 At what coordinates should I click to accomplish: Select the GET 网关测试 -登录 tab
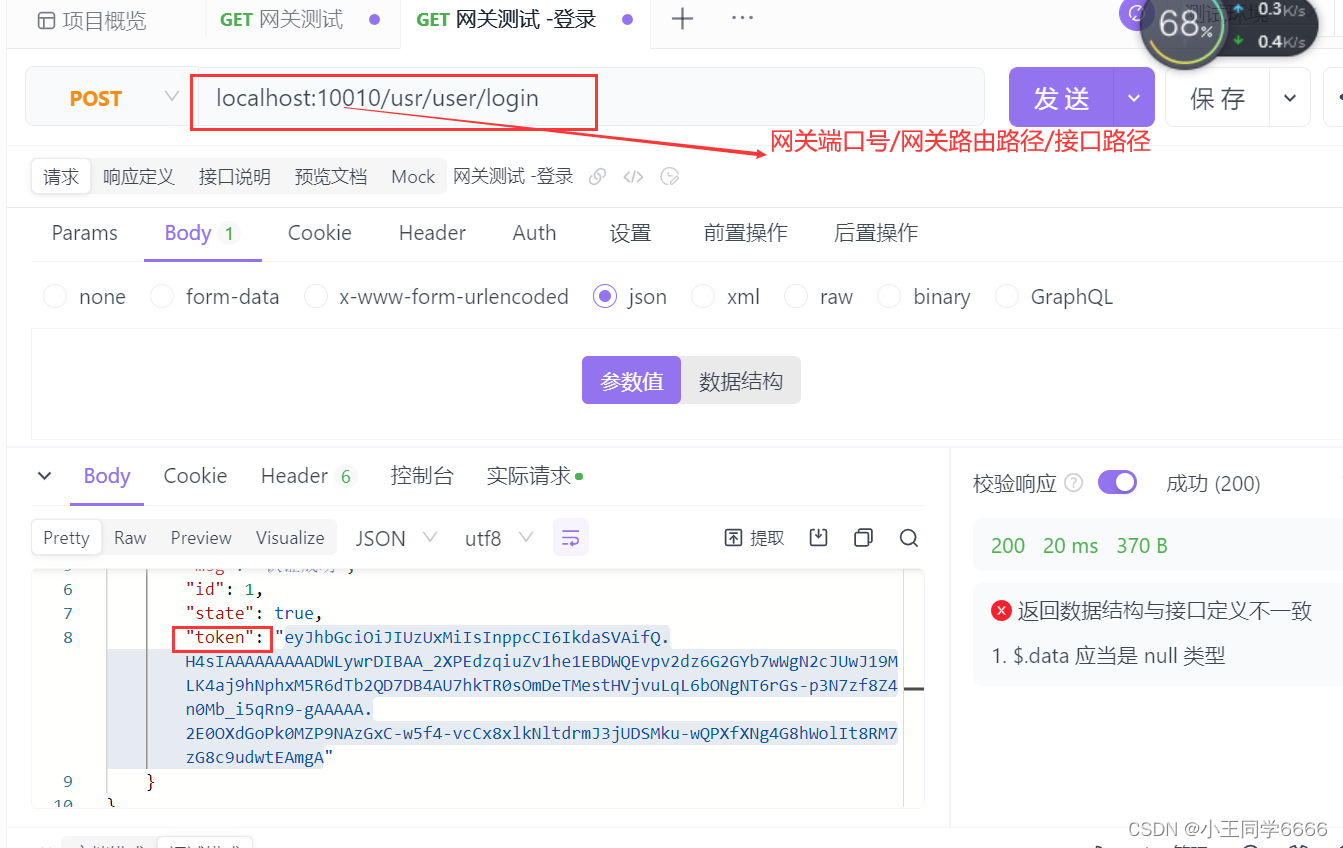click(x=524, y=20)
